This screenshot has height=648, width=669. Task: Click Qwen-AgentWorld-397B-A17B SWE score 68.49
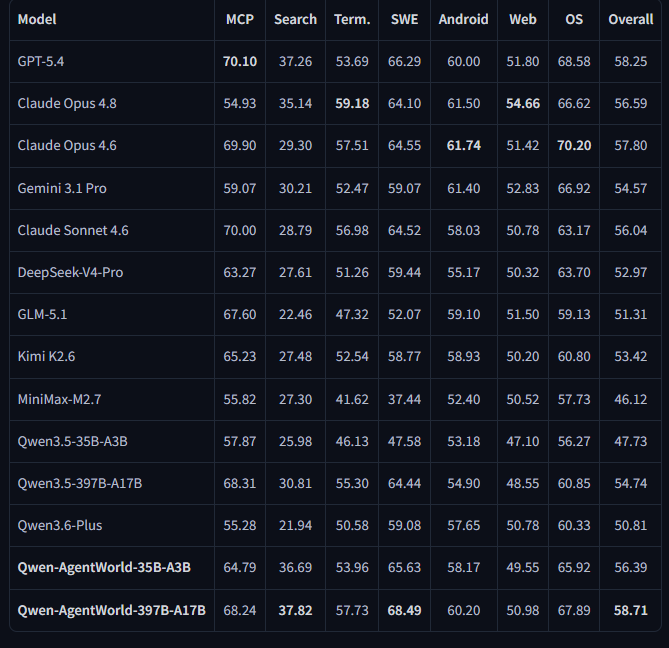point(404,610)
